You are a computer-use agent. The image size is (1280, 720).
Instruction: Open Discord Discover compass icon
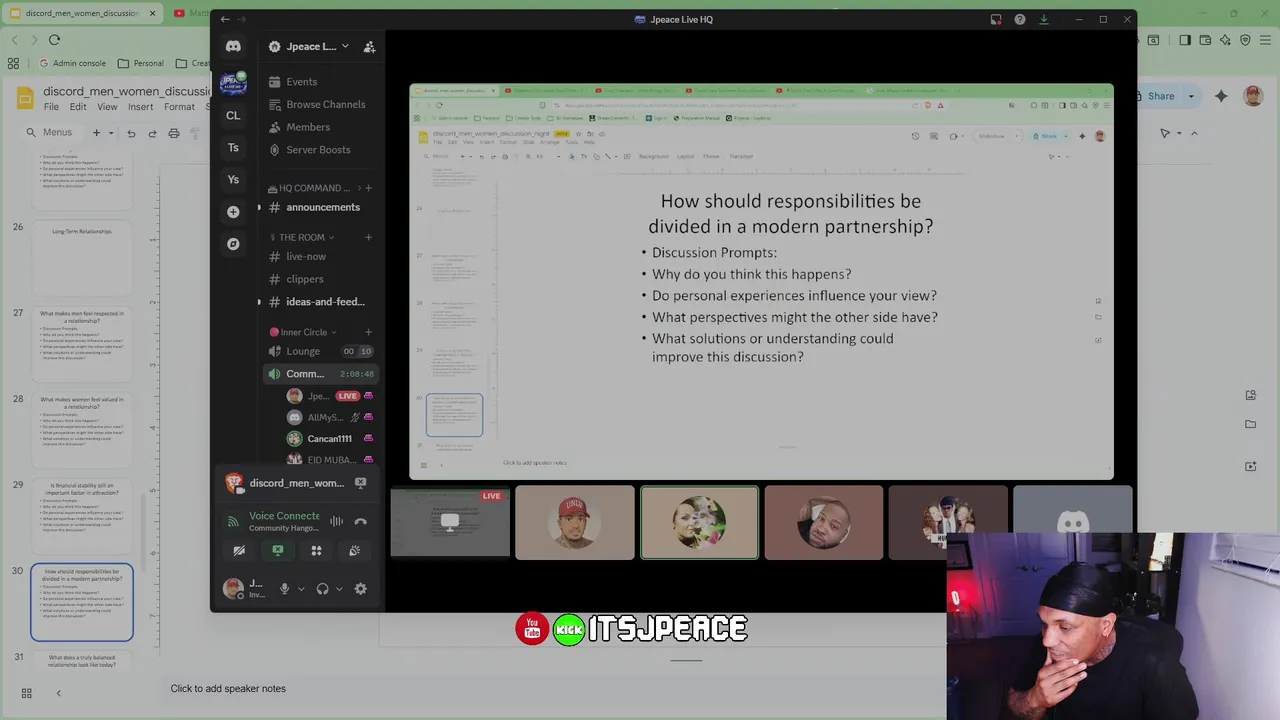coord(233,244)
